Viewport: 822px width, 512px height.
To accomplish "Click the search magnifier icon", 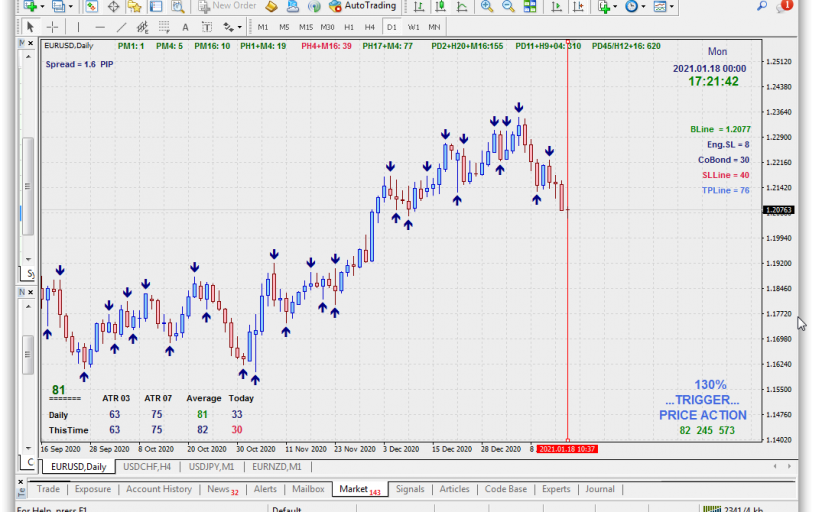I will click(762, 6).
